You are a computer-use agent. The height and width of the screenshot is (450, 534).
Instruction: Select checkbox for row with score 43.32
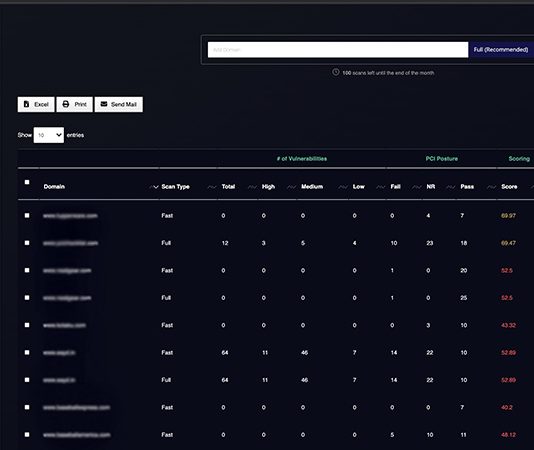(27, 325)
